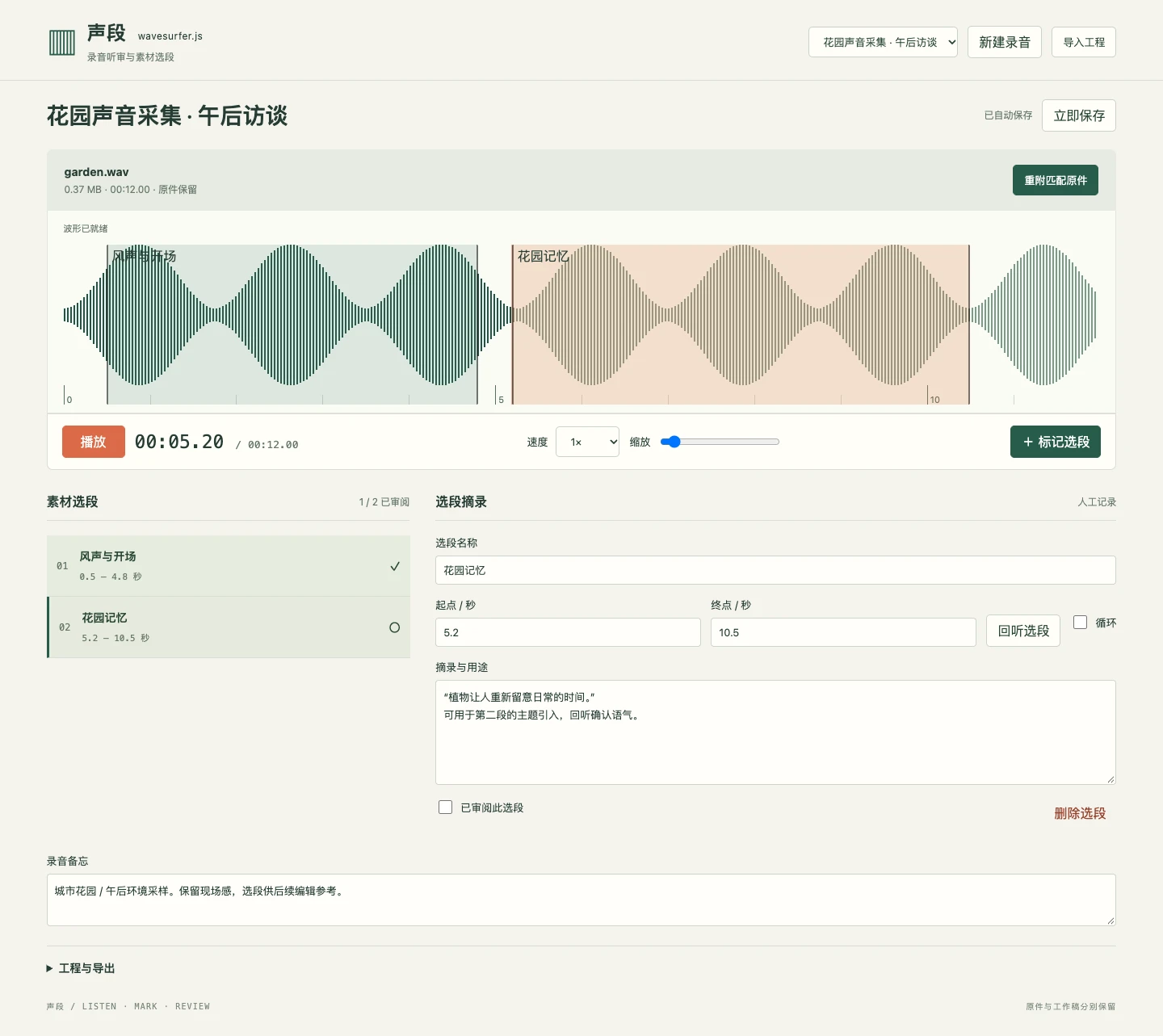Click the 立即保存 button

1079,115
